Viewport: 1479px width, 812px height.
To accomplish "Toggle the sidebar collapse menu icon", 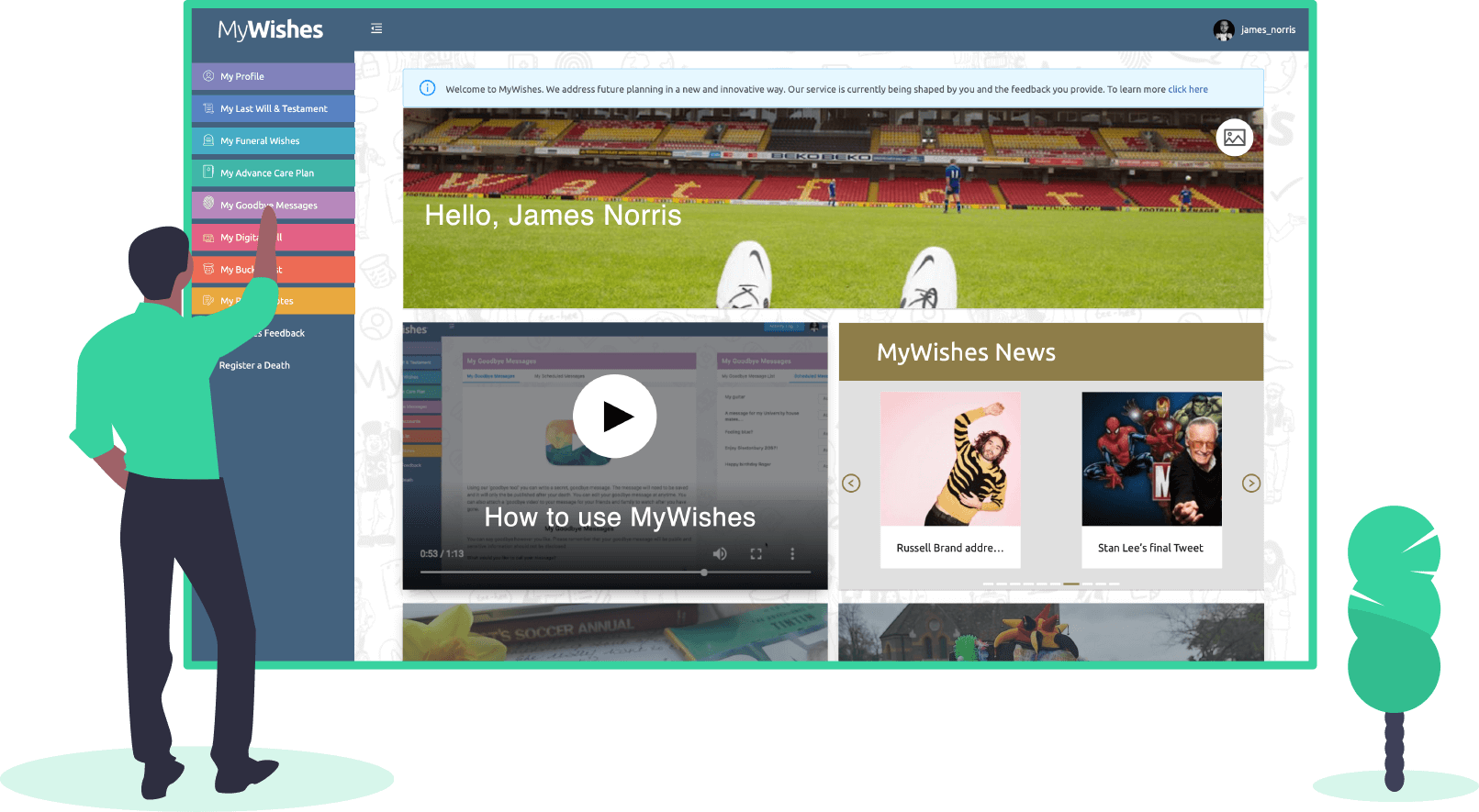I will [x=376, y=28].
